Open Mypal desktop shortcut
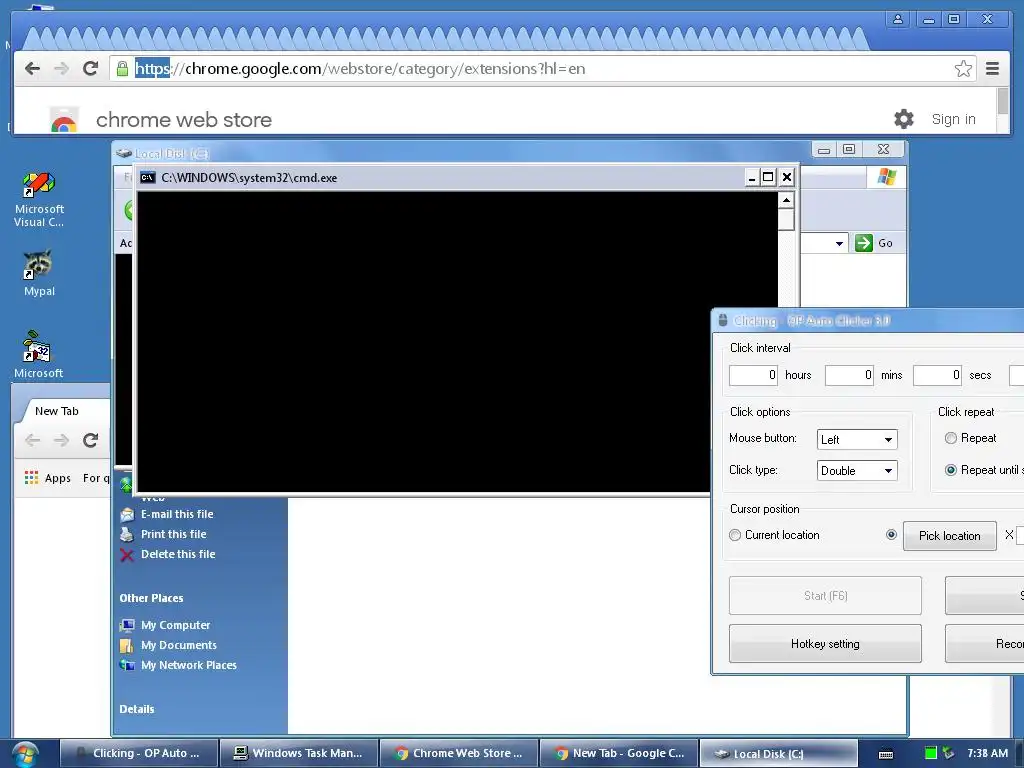This screenshot has width=1024, height=768. 39,273
